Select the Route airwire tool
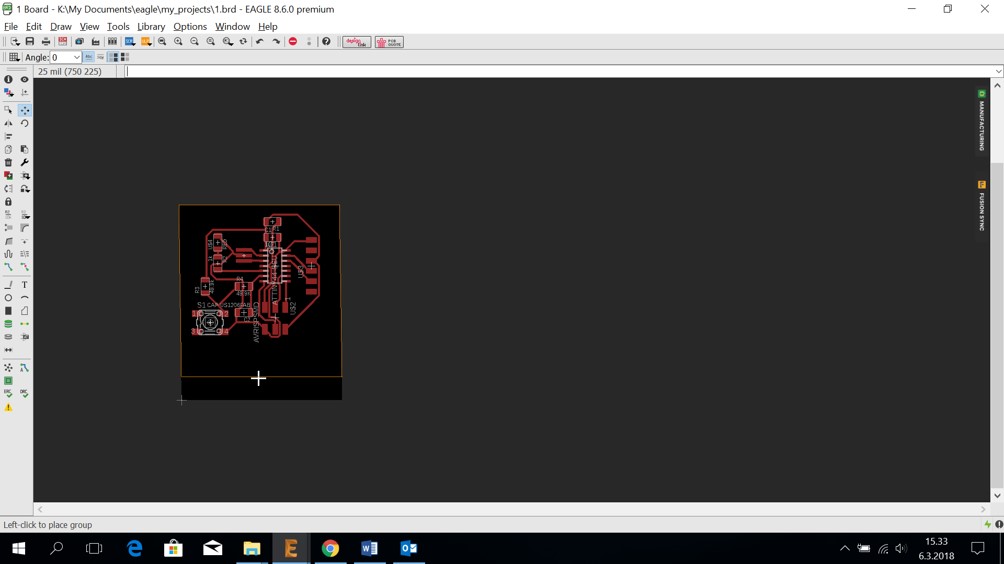 8,267
